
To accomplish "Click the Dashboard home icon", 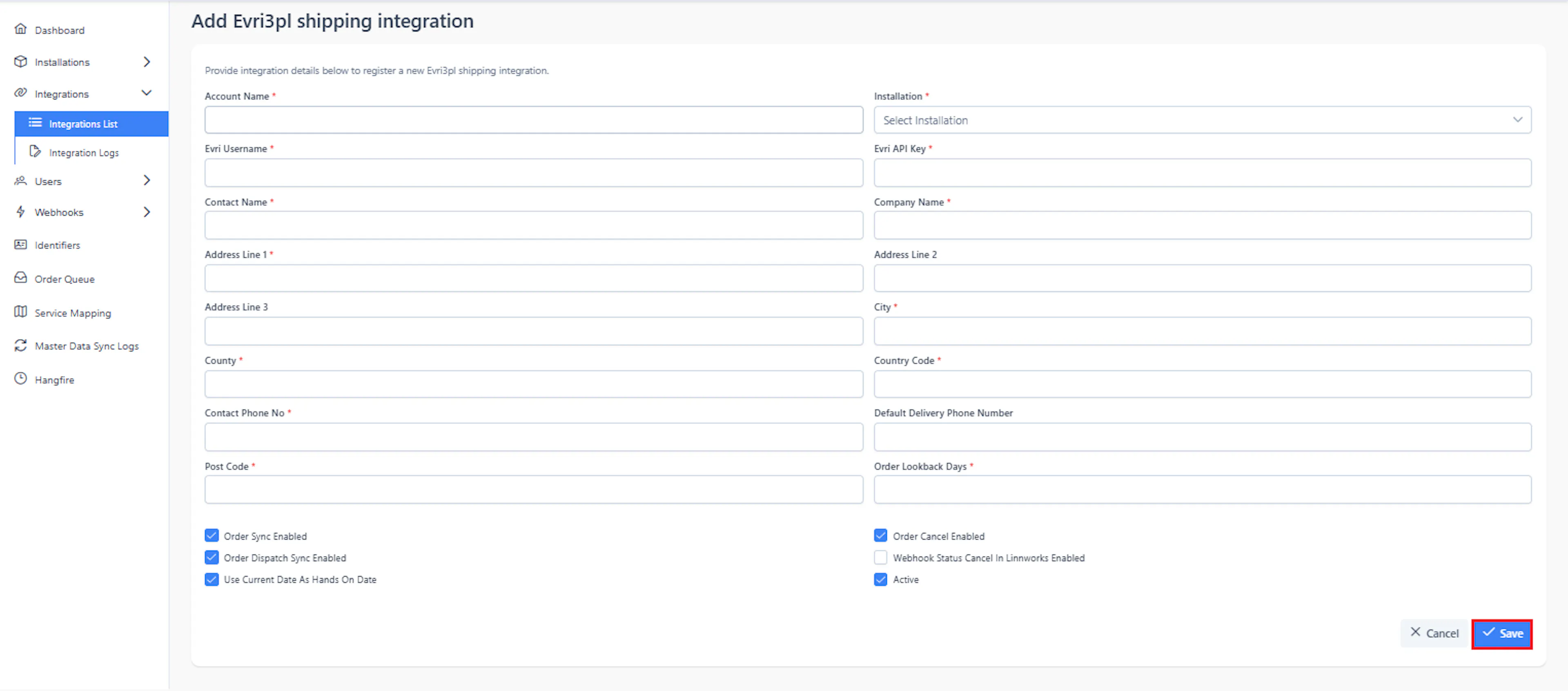I will [21, 29].
